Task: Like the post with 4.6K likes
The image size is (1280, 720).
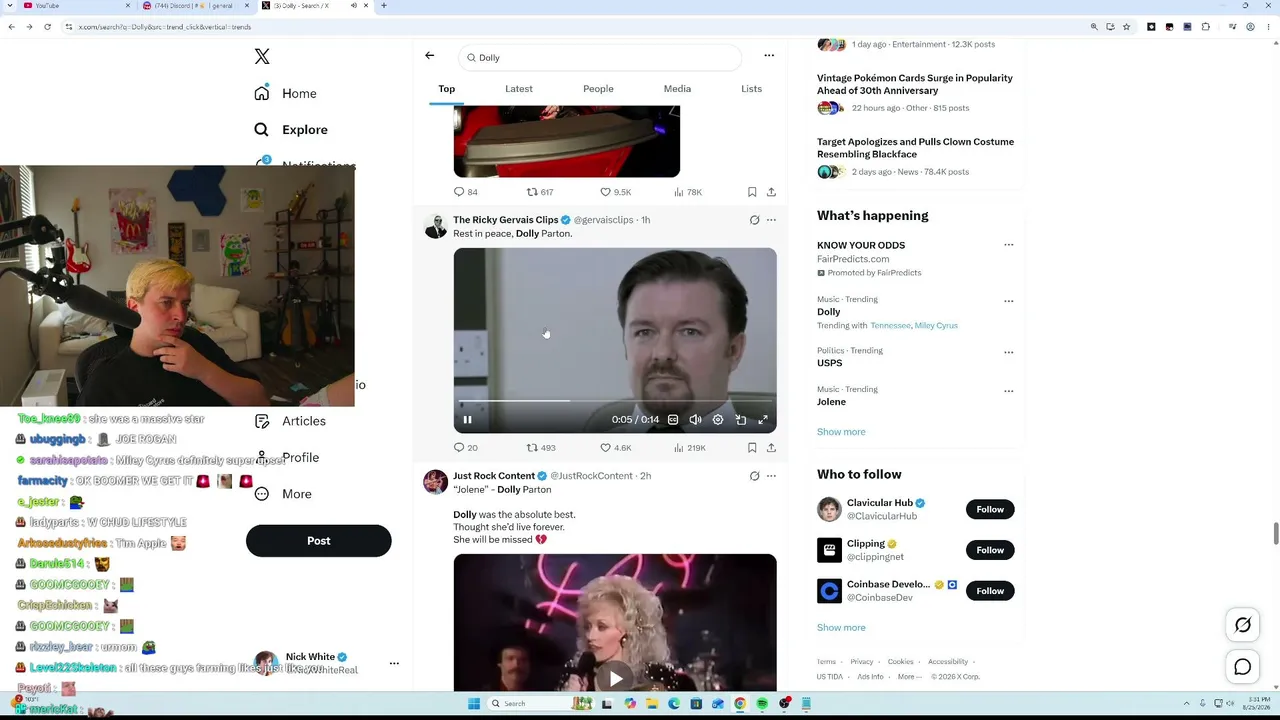Action: coord(605,448)
